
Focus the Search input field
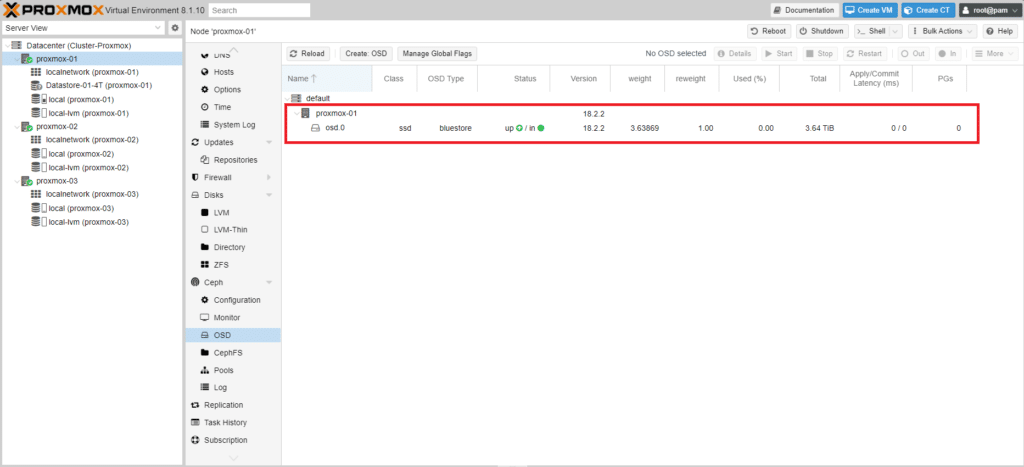[x=260, y=10]
